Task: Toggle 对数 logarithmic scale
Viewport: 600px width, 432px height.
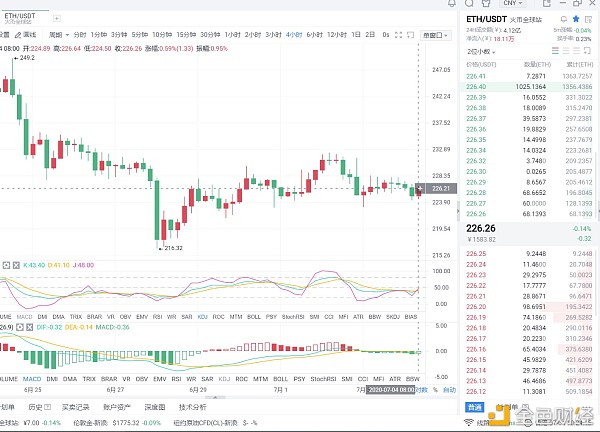Action: (x=422, y=390)
